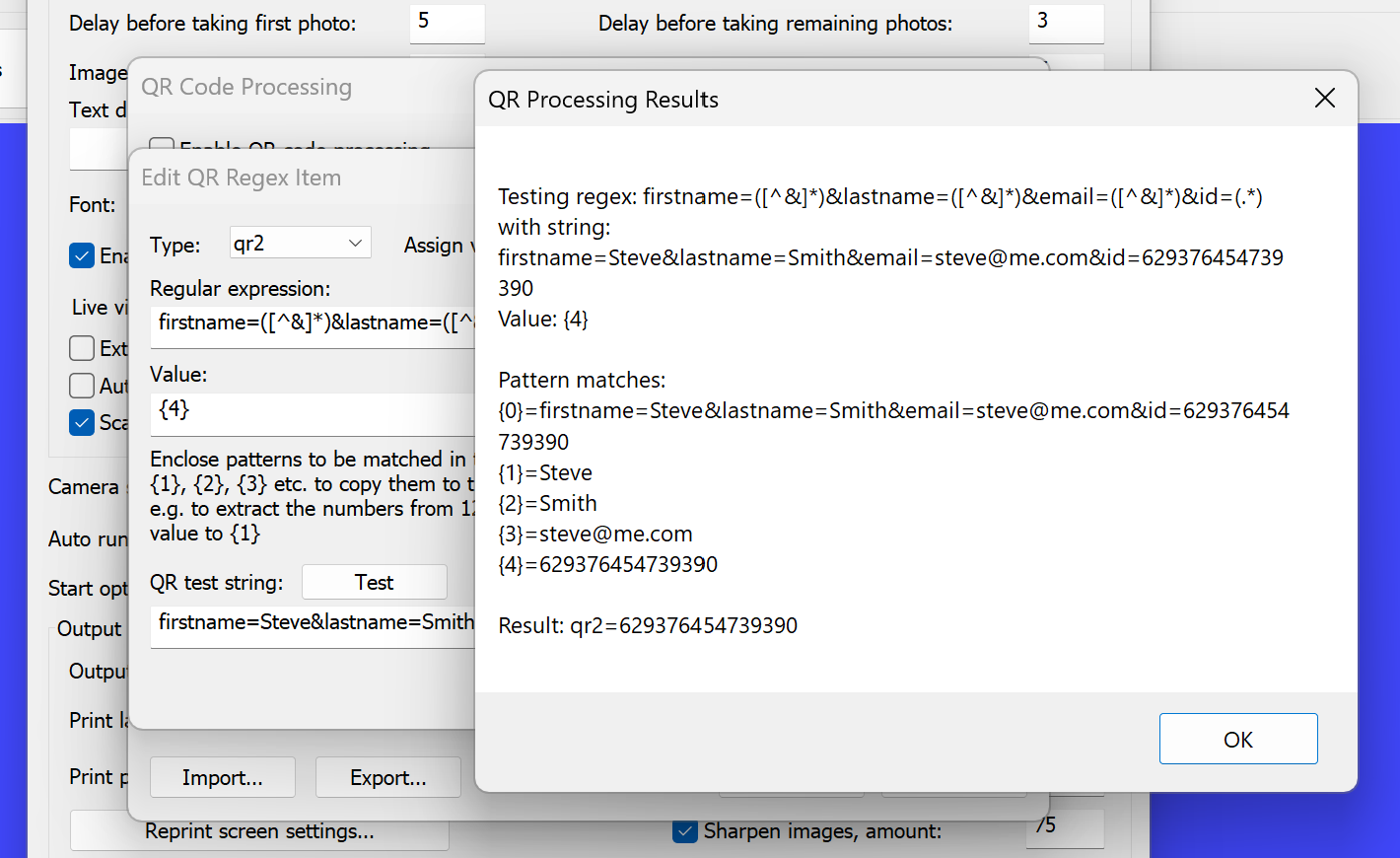This screenshot has height=858, width=1400.
Task: Tick the unchecked box labeled "Aut"
Action: pos(82,386)
